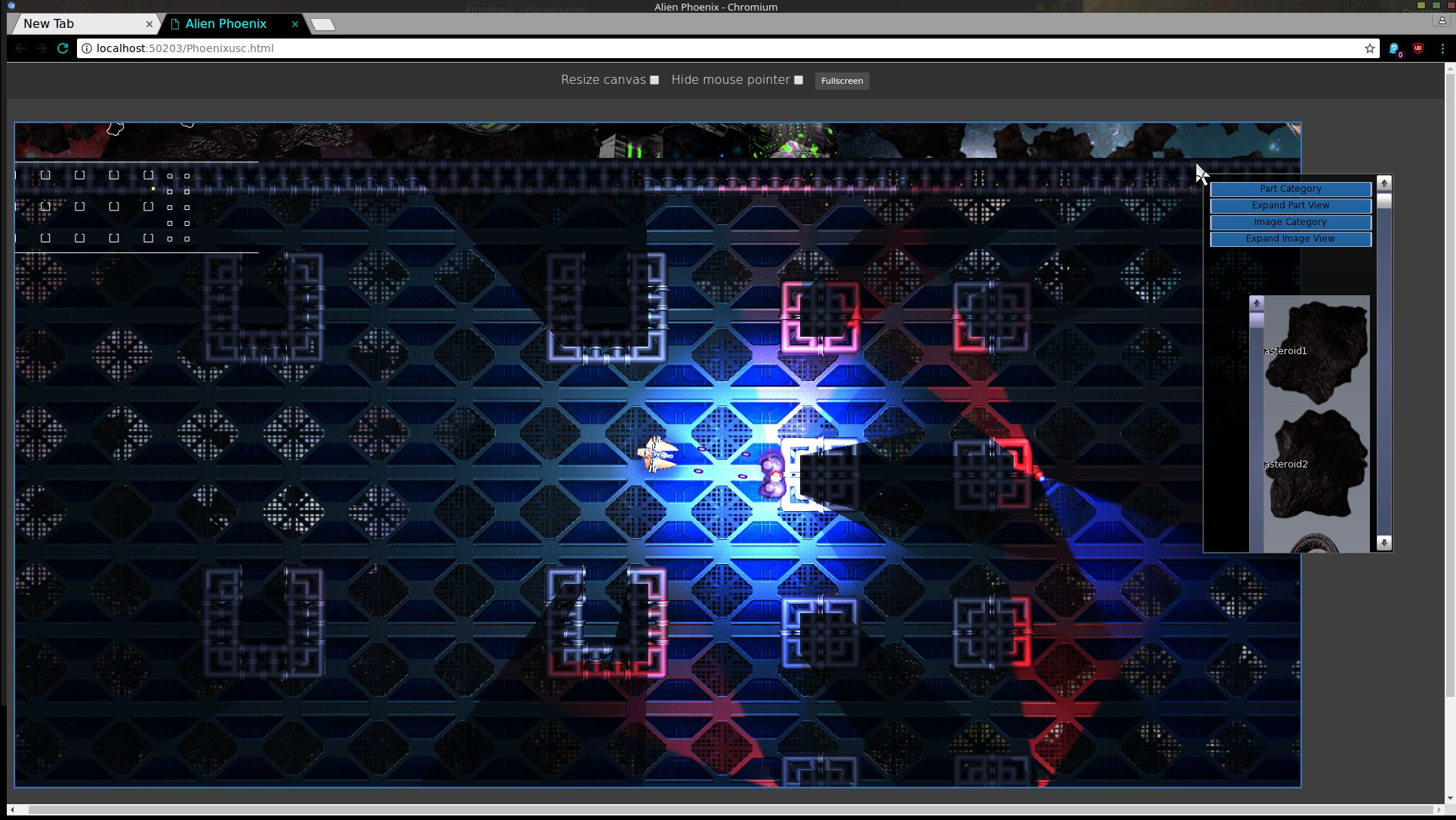Expand Image View in the editor panel
This screenshot has height=820, width=1456.
coord(1290,239)
